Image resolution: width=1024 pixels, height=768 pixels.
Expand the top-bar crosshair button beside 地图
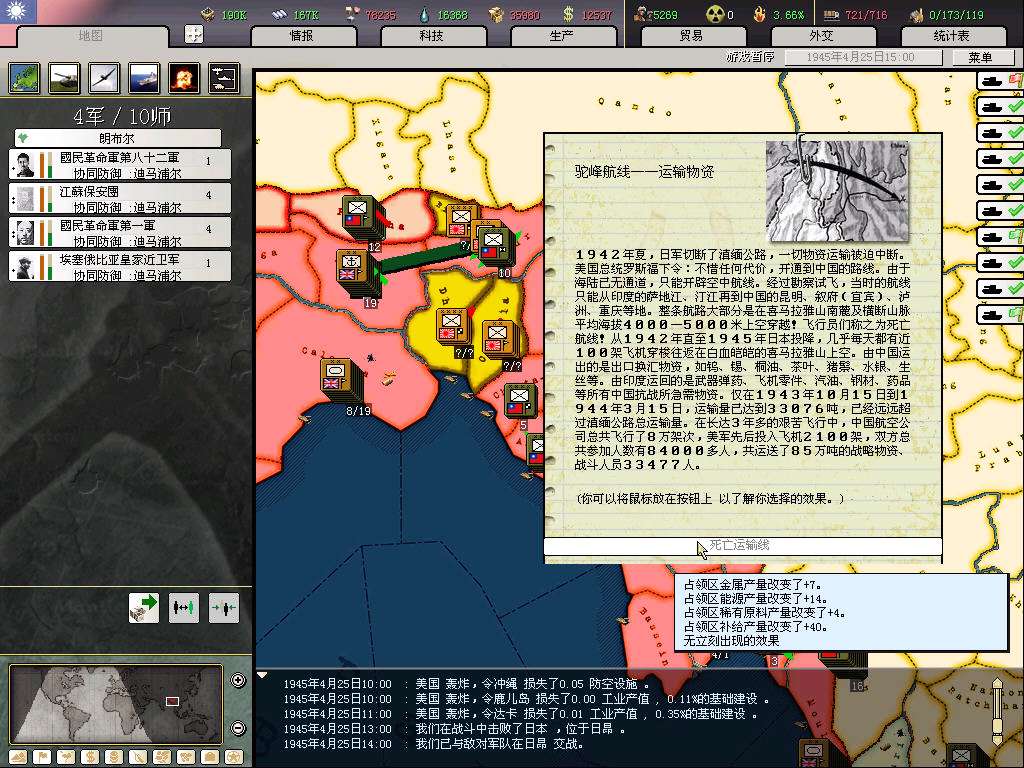194,35
